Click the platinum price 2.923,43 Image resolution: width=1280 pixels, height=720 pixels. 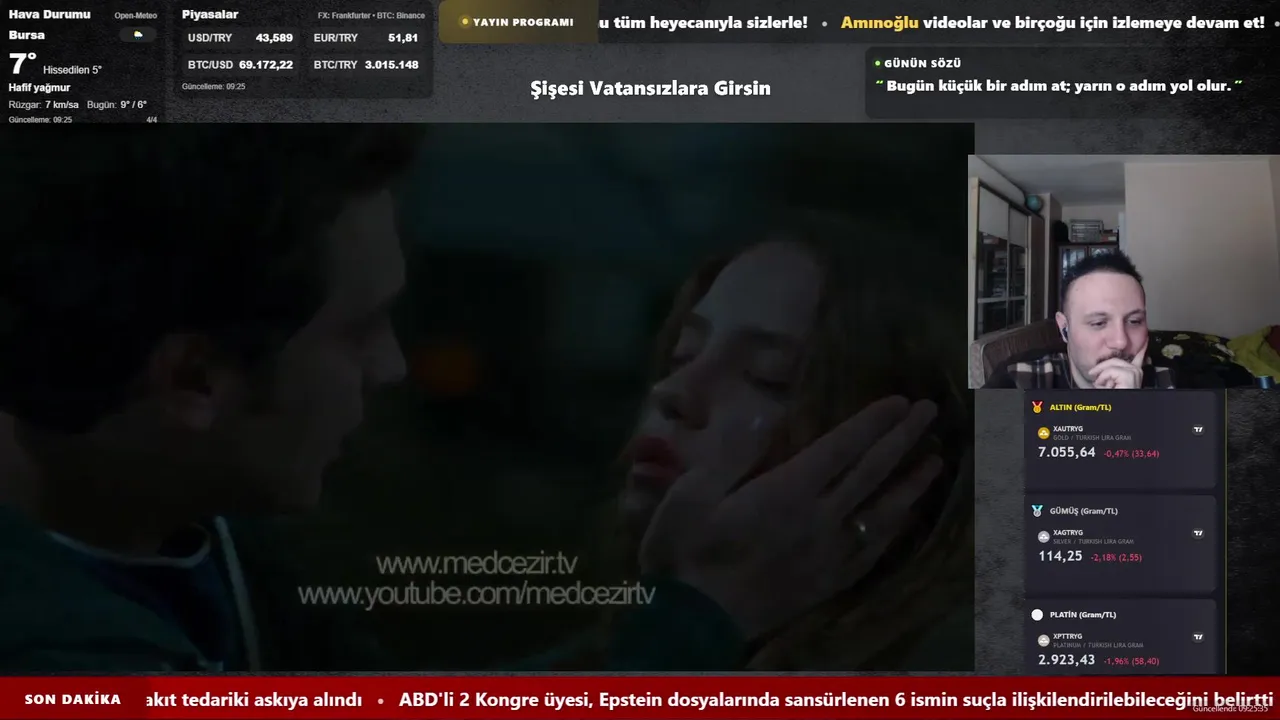tap(1067, 660)
